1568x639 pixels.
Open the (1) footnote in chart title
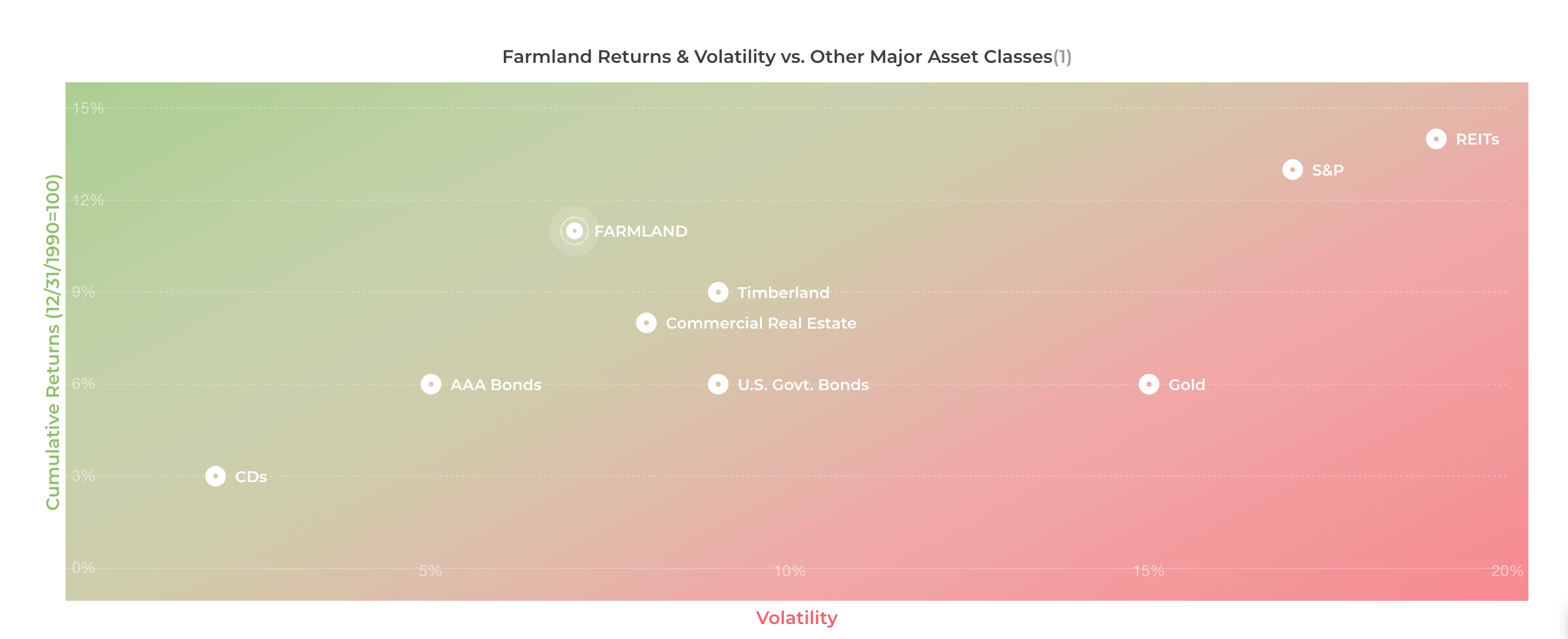pos(1062,57)
